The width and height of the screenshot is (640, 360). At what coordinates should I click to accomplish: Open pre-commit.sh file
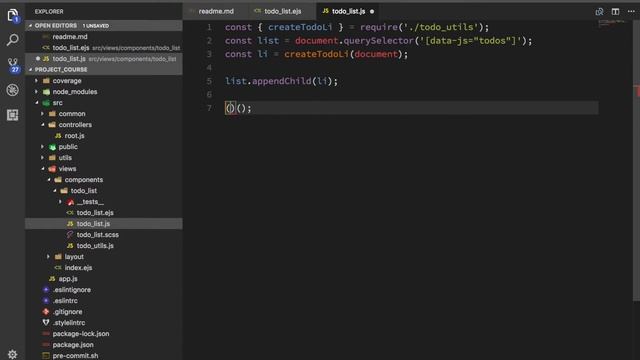[104, 356]
